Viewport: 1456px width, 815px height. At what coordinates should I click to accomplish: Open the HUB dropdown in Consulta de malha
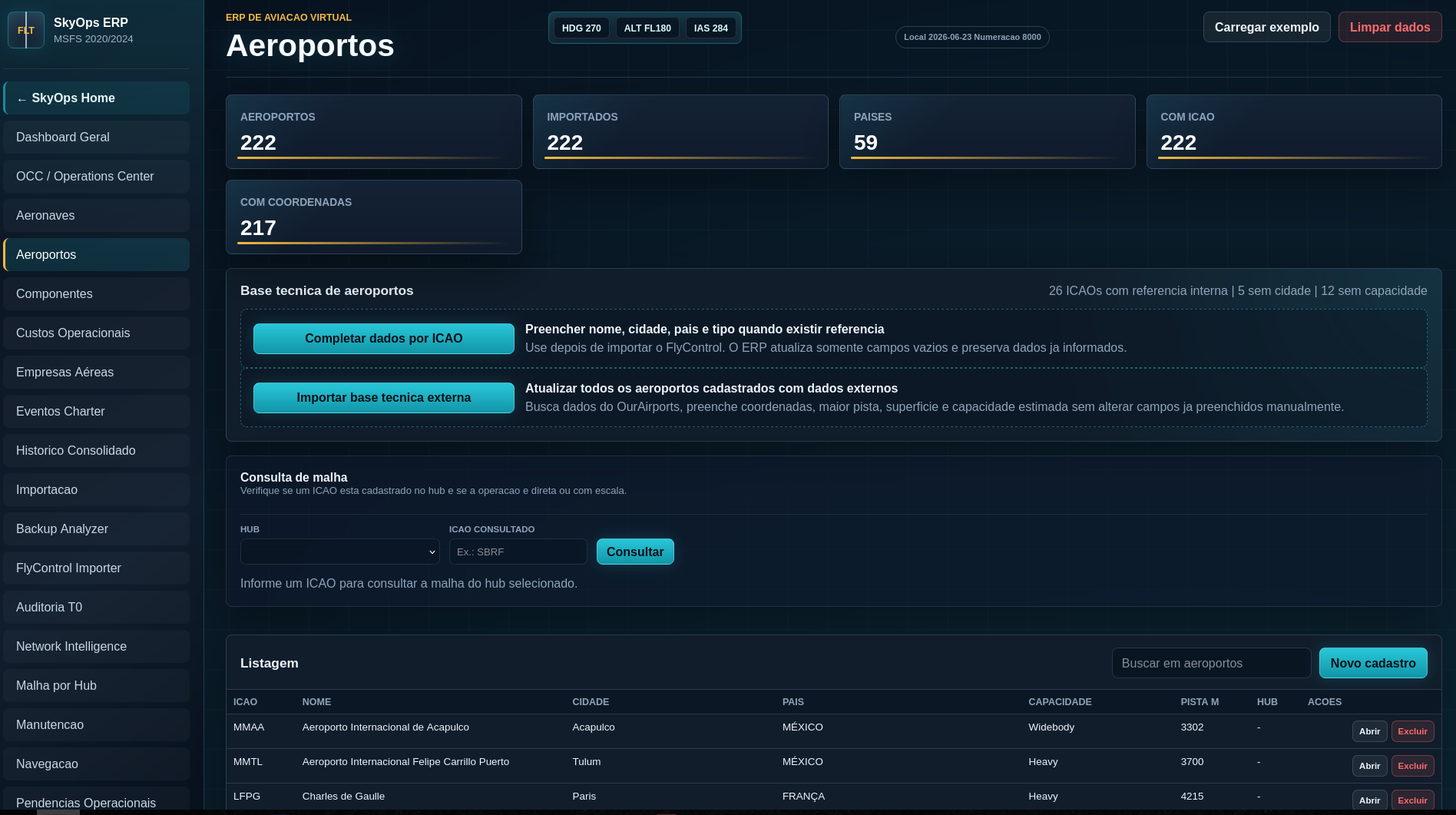340,552
